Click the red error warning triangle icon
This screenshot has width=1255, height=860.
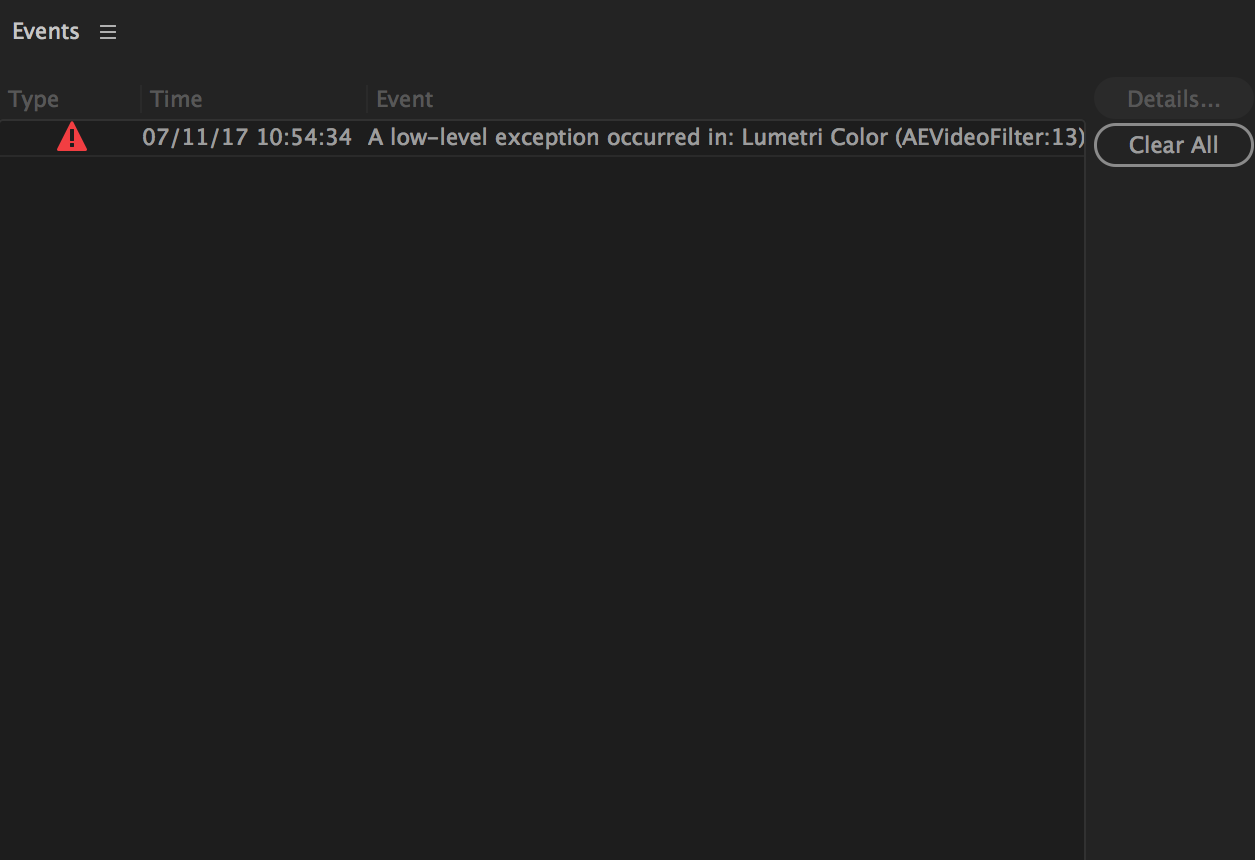point(72,137)
